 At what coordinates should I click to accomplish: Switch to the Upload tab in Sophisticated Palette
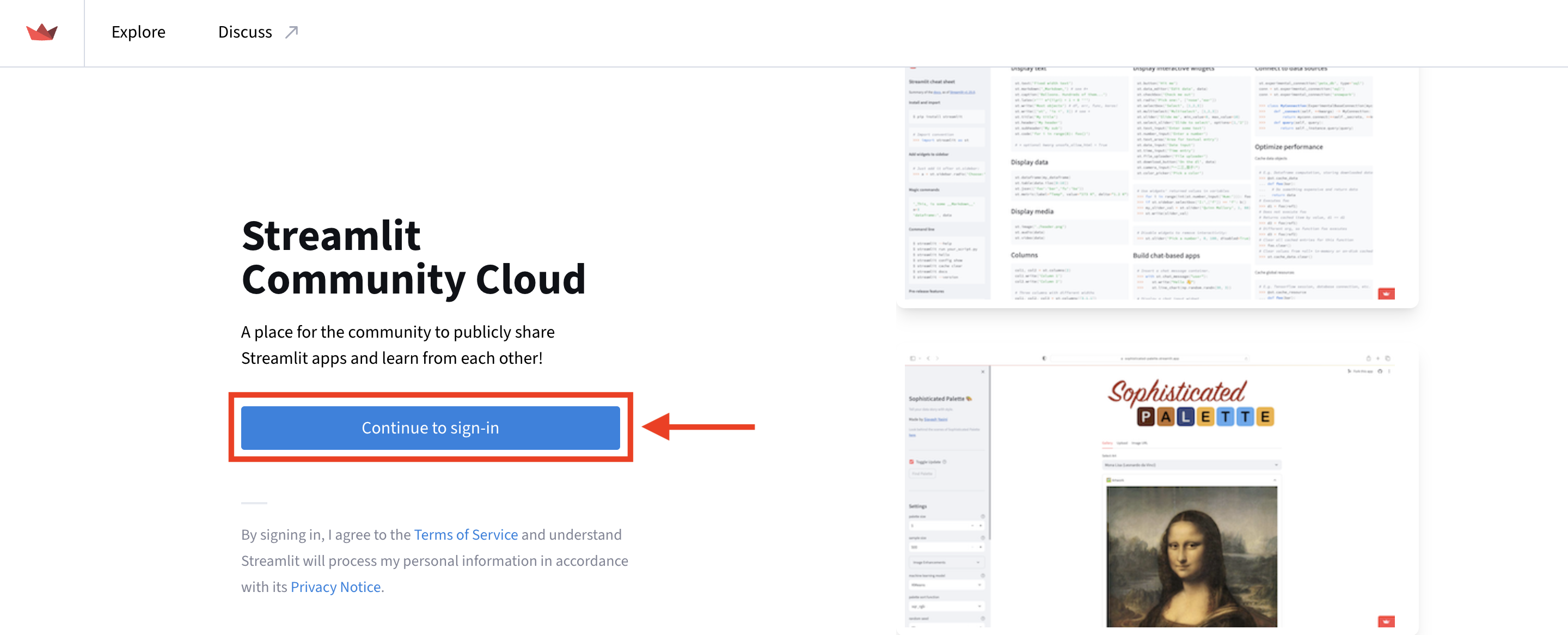tap(1123, 443)
